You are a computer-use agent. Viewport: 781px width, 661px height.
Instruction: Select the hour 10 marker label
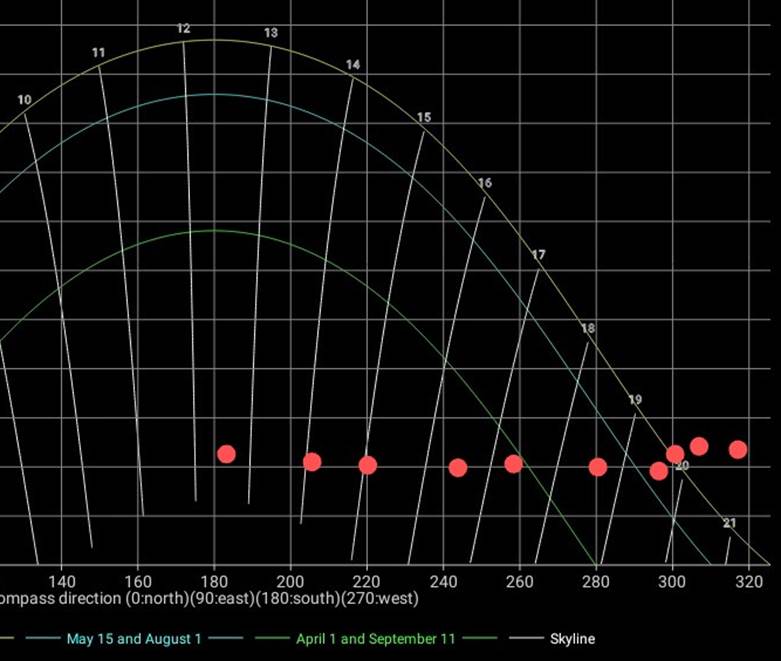point(24,100)
